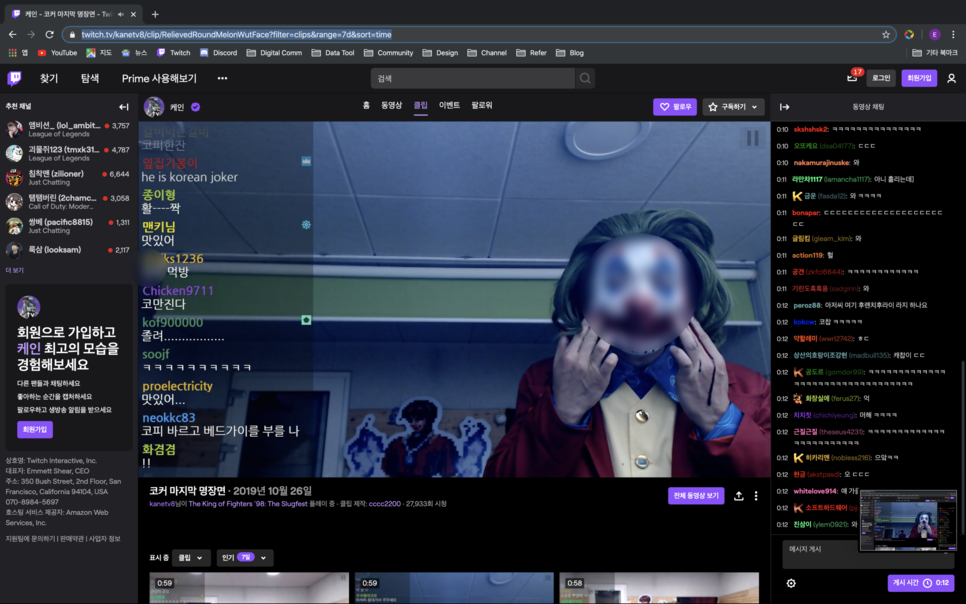Click the 로그인 button
Image resolution: width=966 pixels, height=604 pixels.
pyautogui.click(x=881, y=78)
